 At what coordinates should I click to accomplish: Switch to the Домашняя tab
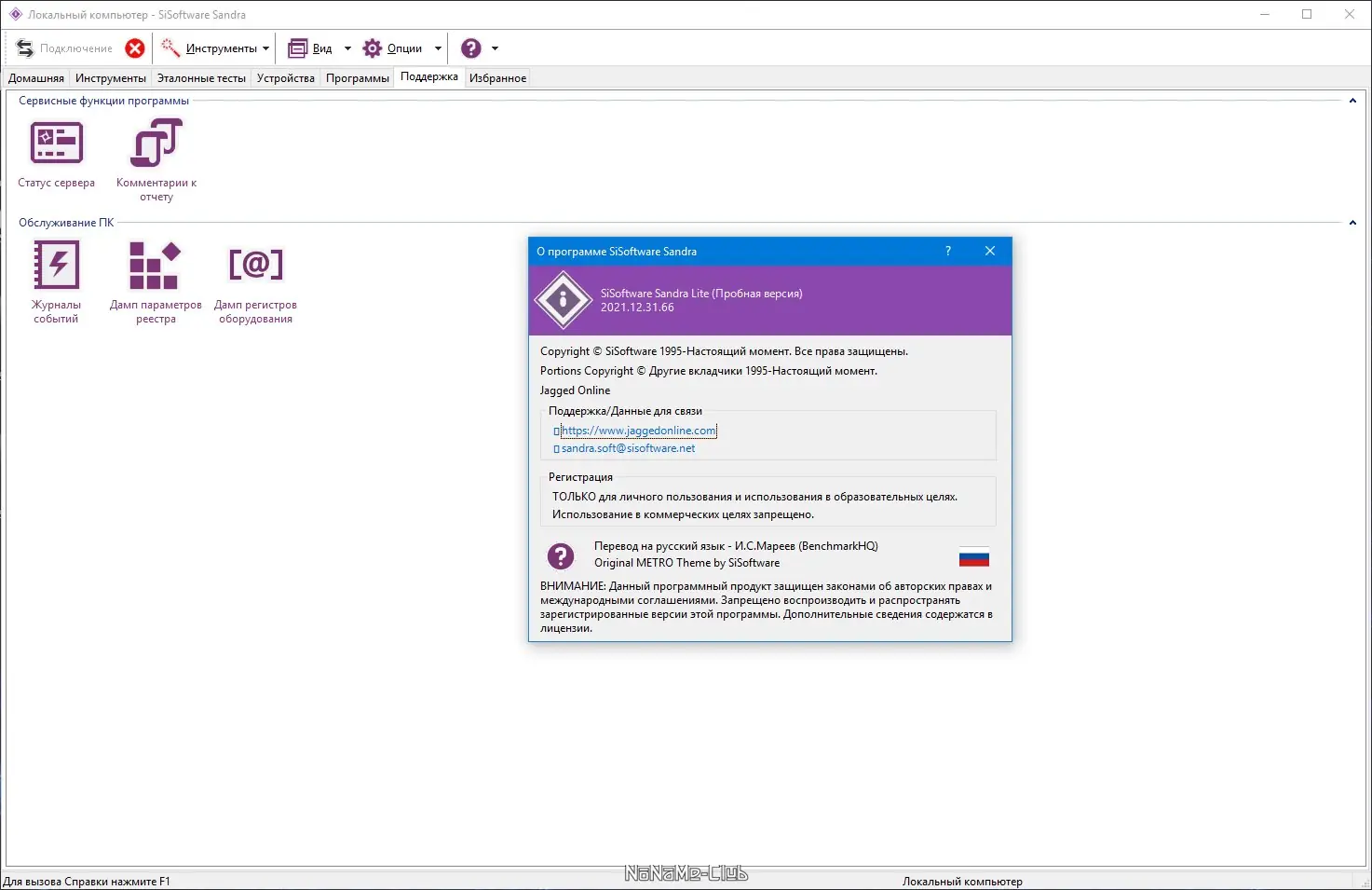pos(36,78)
